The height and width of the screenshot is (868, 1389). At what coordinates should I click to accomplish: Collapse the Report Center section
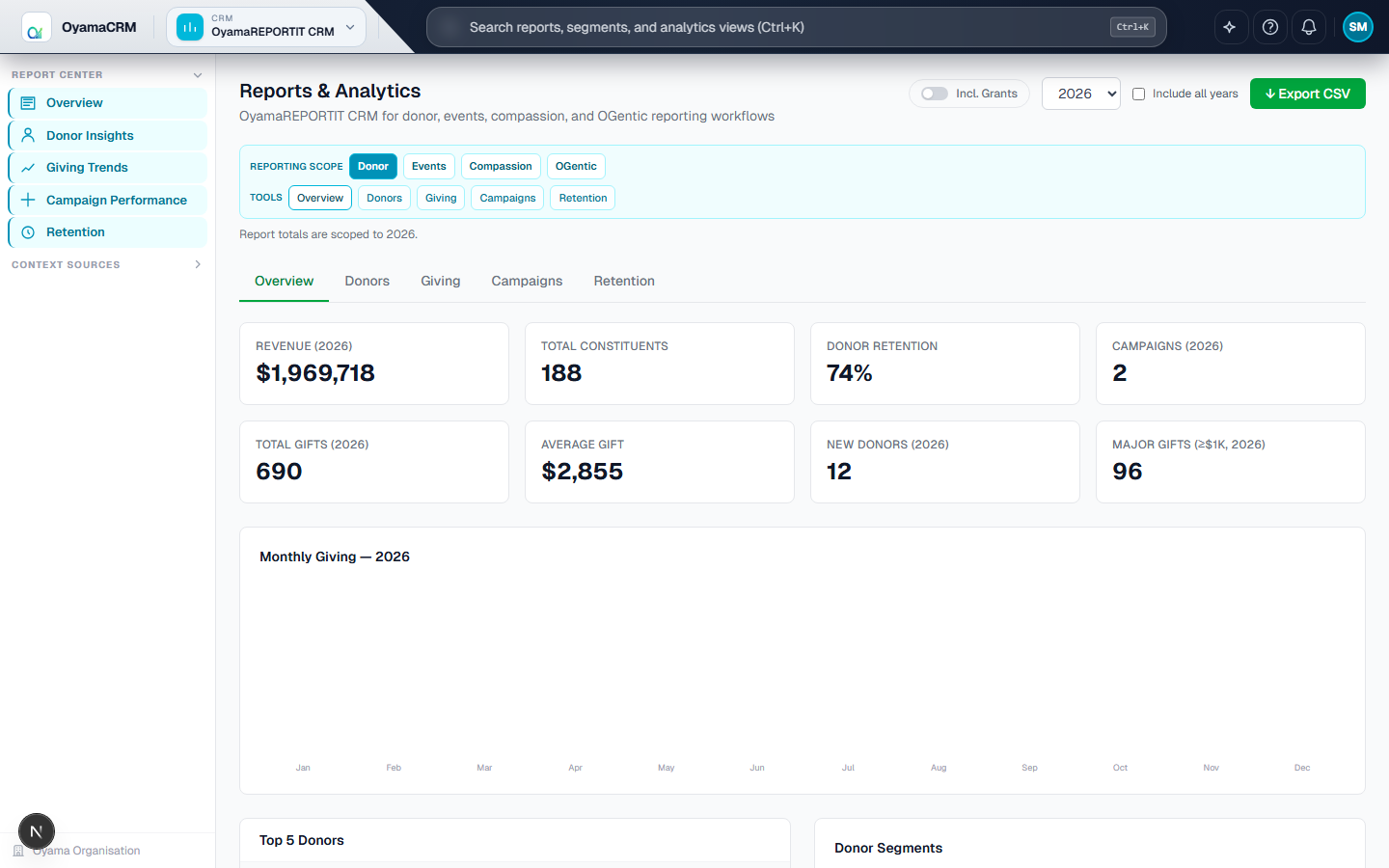click(198, 75)
